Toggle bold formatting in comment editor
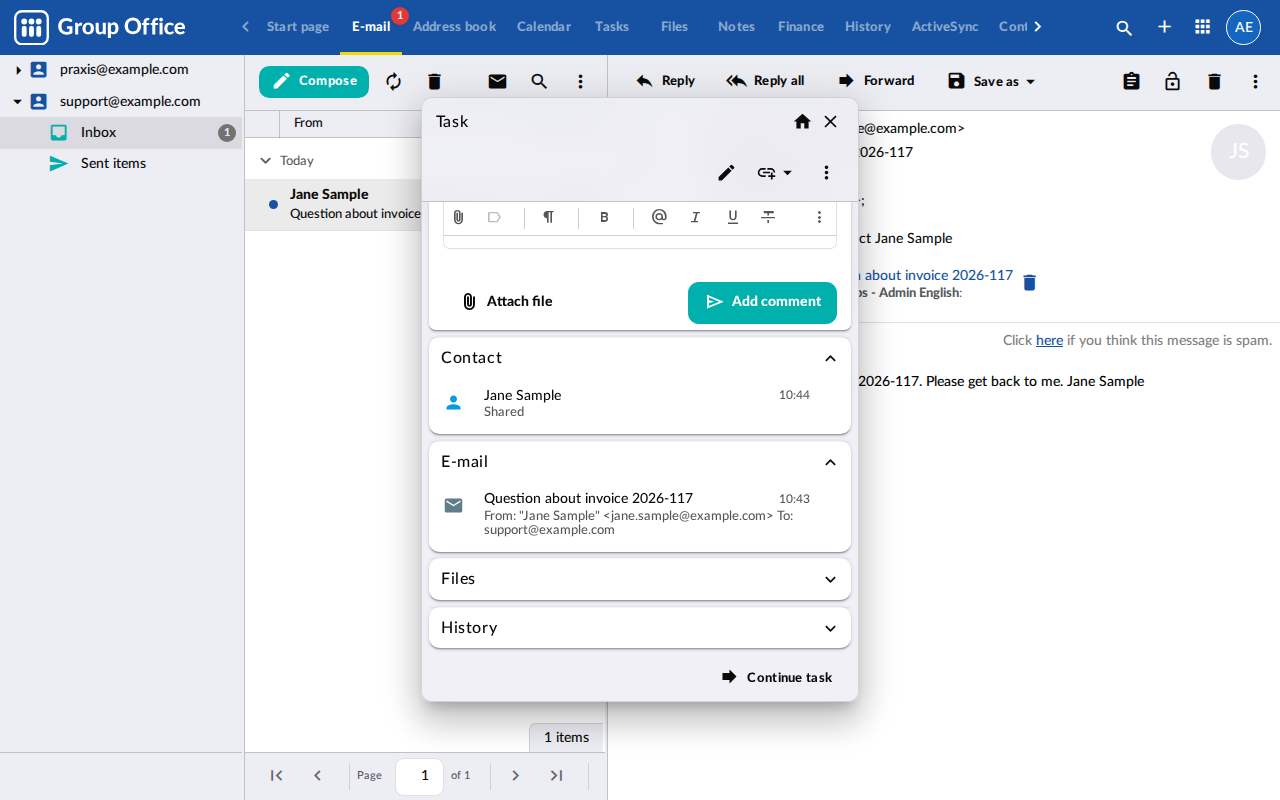Viewport: 1280px width, 800px height. tap(604, 217)
